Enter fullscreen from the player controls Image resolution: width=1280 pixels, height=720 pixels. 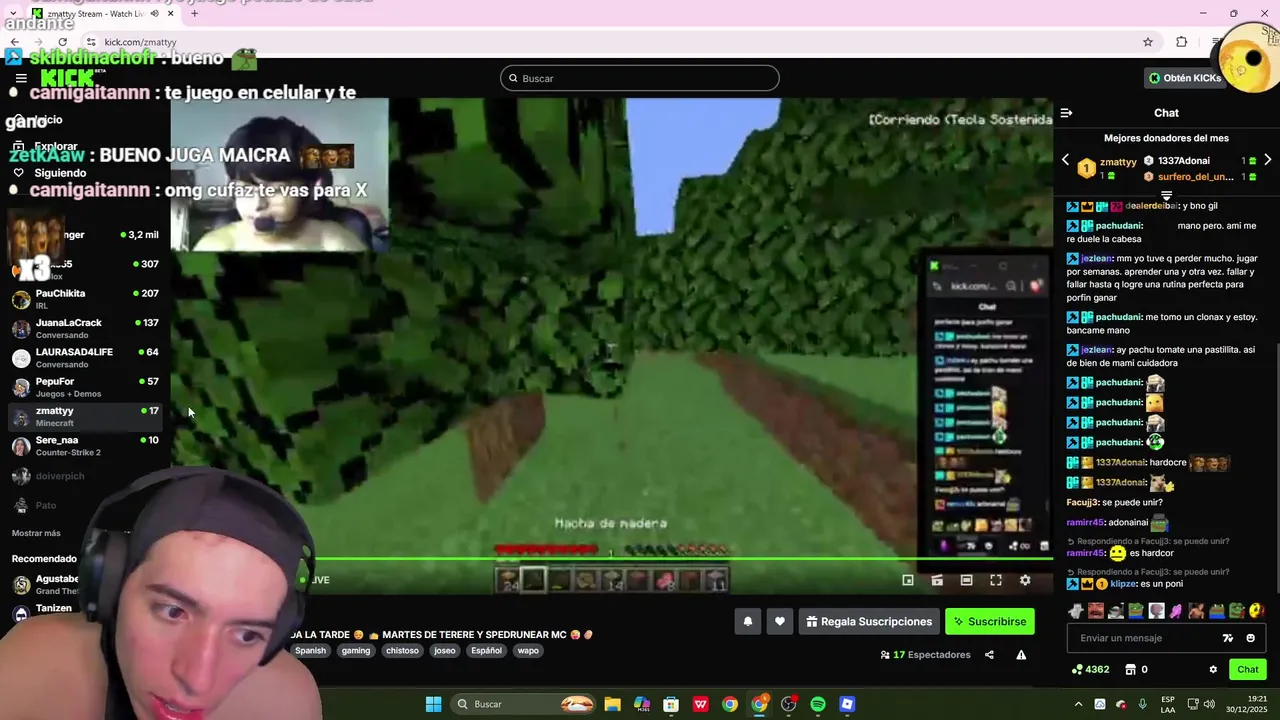tap(996, 580)
